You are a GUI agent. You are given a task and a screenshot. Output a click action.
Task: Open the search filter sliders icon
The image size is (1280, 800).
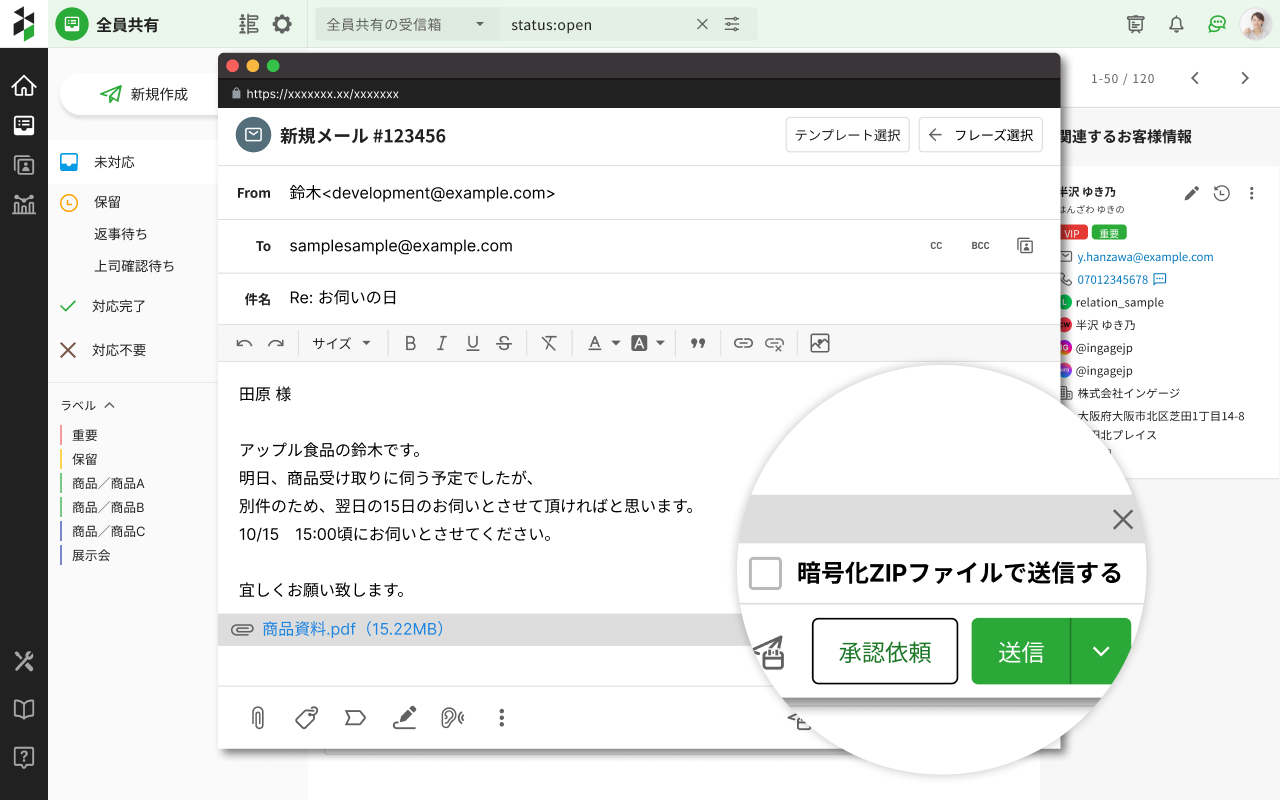(732, 24)
